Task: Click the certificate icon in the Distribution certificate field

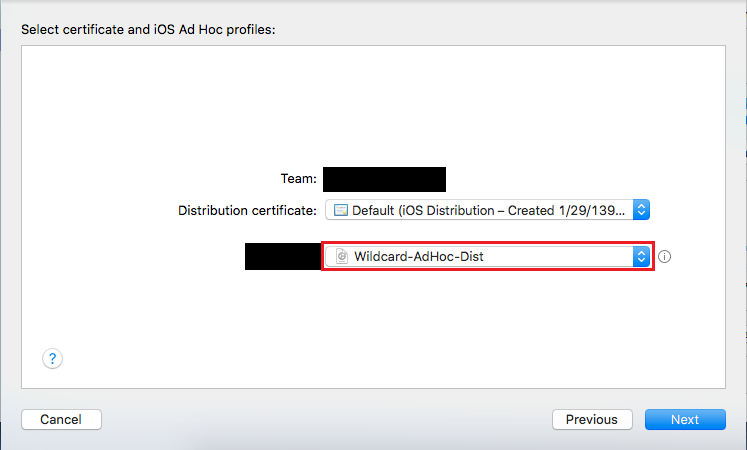Action: [x=341, y=210]
